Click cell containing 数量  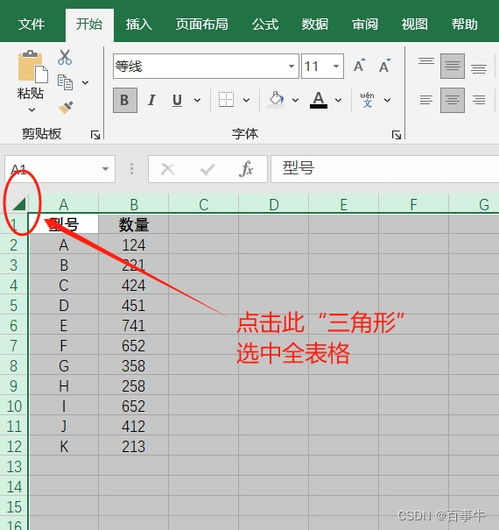coord(134,224)
